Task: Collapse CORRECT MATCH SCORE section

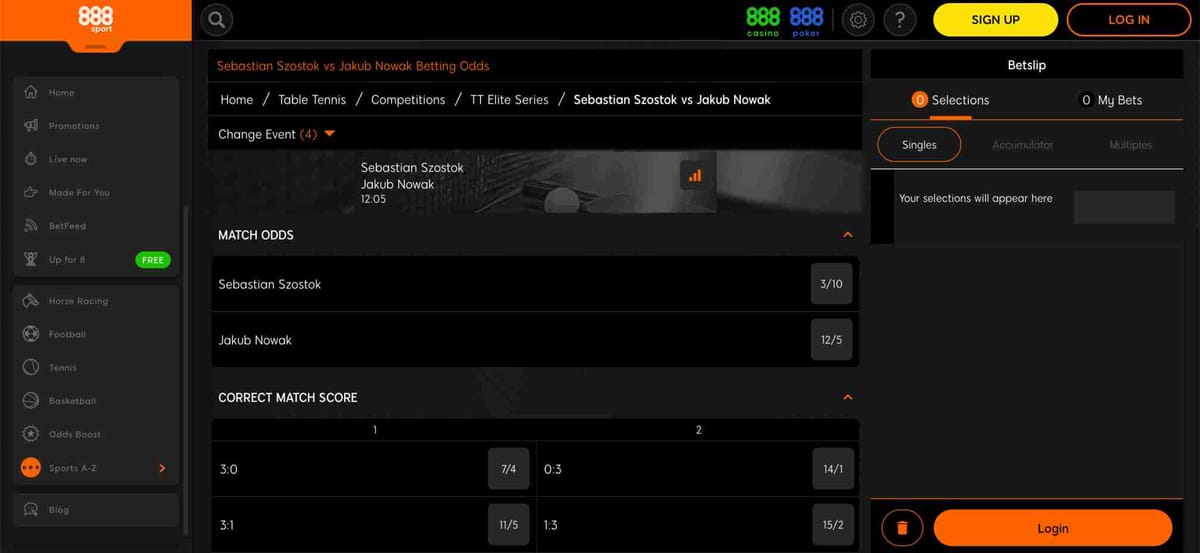Action: (848, 397)
